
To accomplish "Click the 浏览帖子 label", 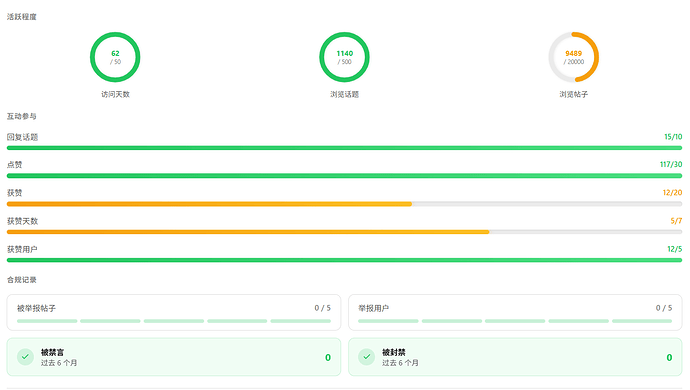I will tap(573, 94).
